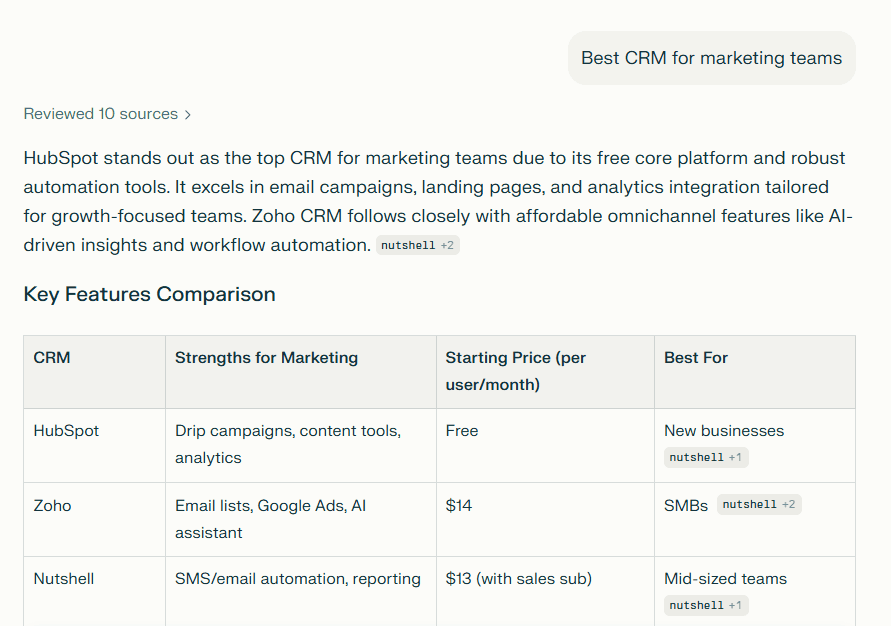Click the "Drip campaigns, content tools, analytics" cell
891x626 pixels.
(x=287, y=444)
